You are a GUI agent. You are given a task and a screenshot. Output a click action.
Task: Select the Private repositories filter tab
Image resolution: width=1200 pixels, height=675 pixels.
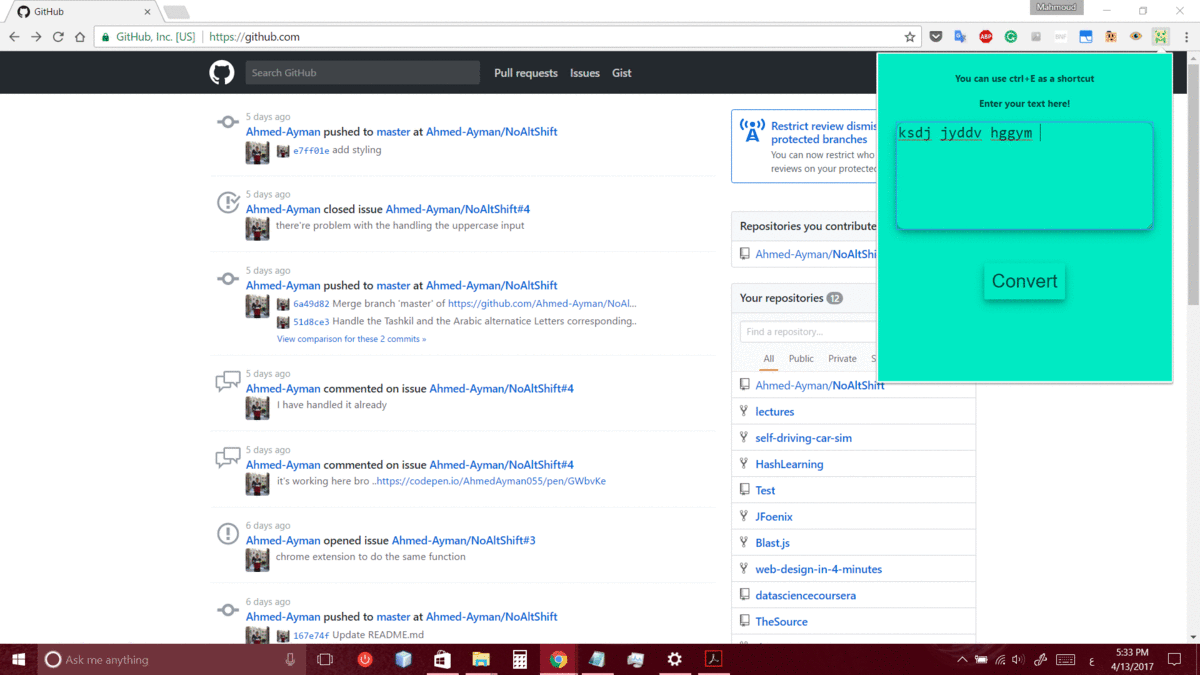click(842, 359)
